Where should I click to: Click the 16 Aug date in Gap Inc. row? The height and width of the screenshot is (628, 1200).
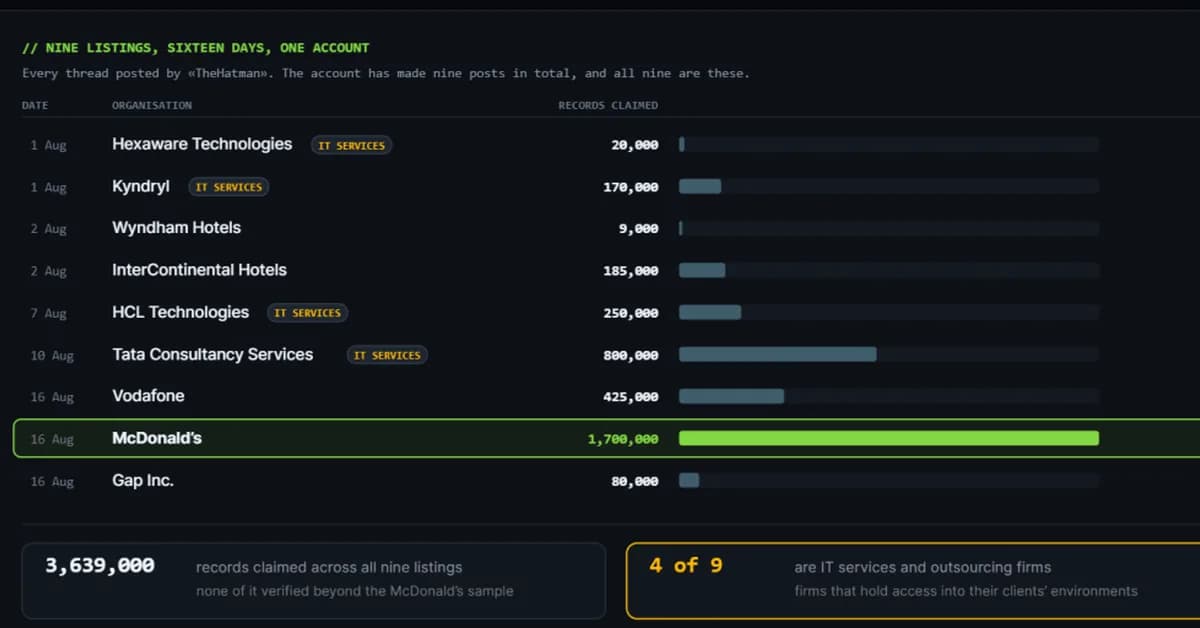(52, 481)
